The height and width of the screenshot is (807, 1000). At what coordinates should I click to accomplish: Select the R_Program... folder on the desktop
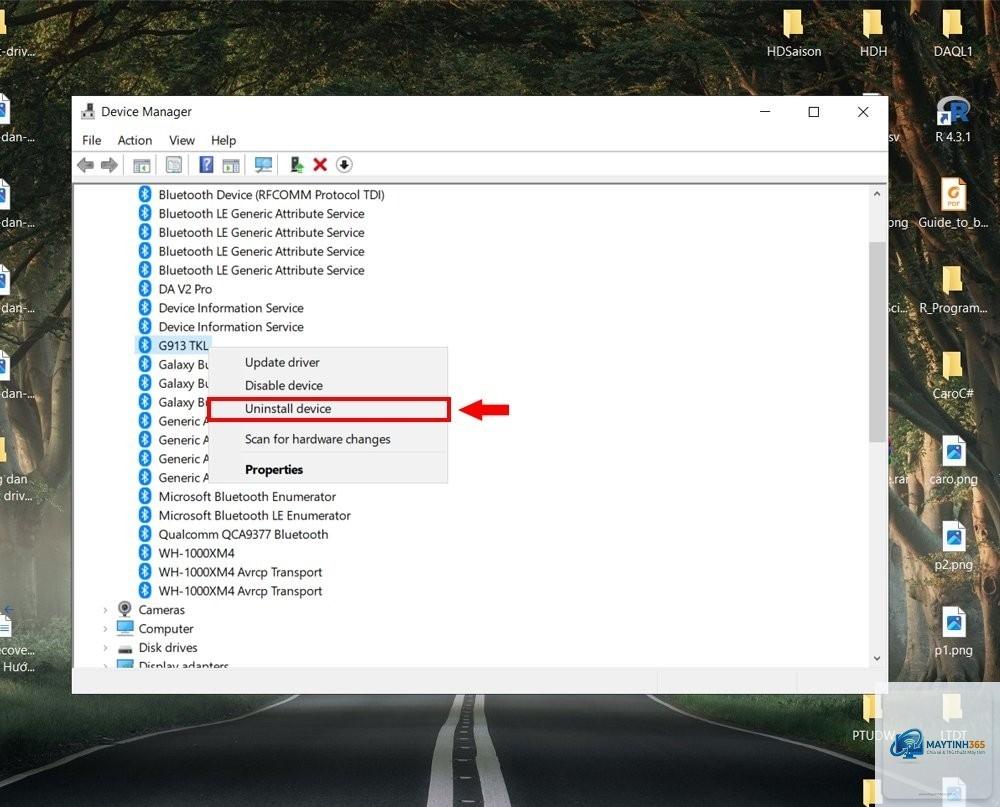click(953, 290)
